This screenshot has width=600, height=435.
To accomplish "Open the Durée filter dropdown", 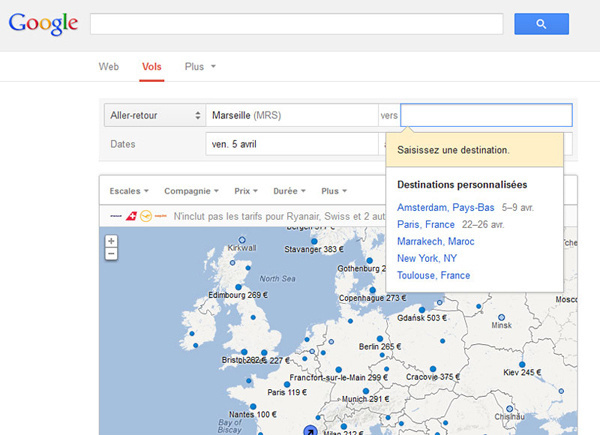I will pyautogui.click(x=290, y=190).
